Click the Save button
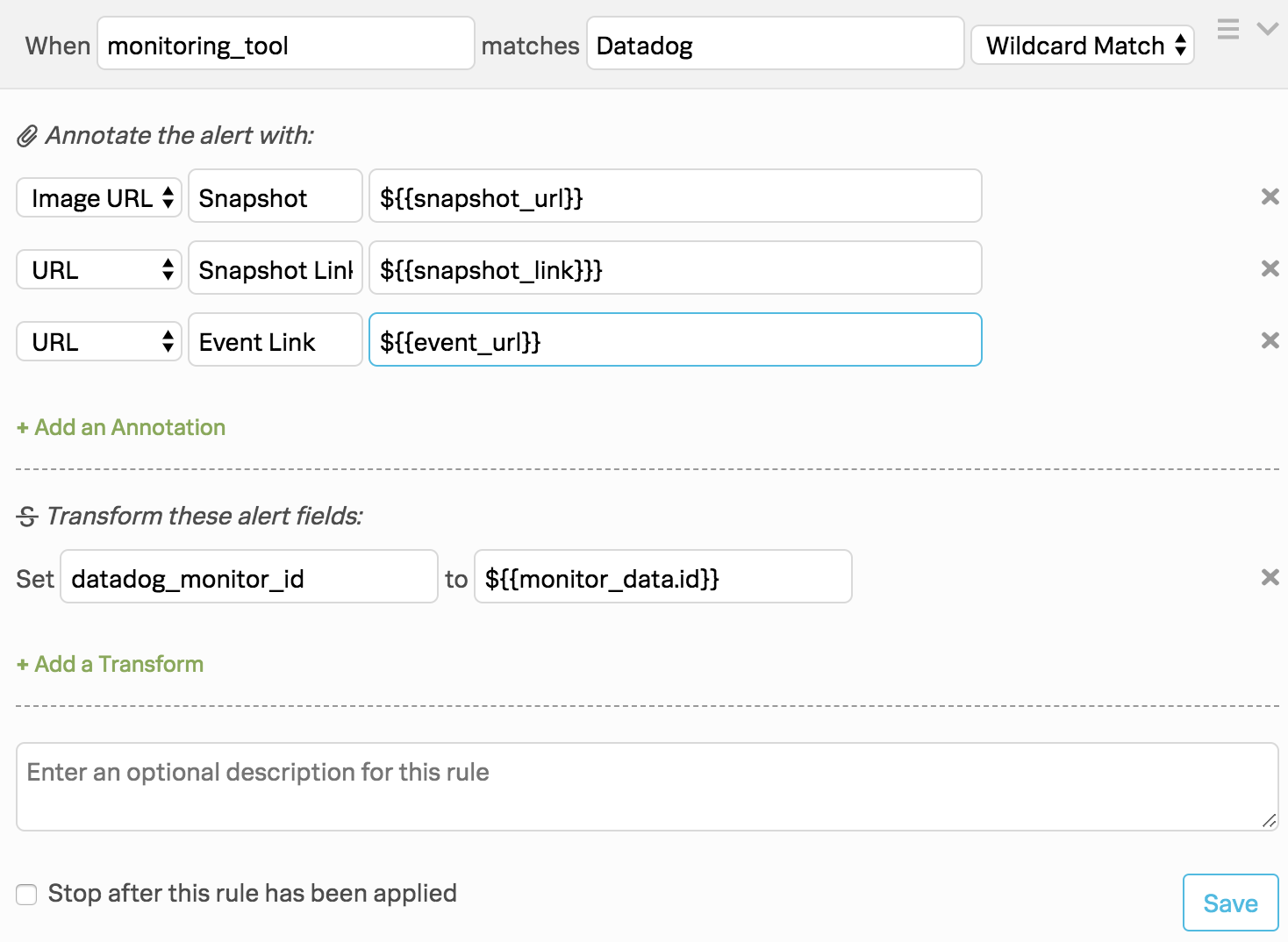The image size is (1288, 942). tap(1230, 903)
